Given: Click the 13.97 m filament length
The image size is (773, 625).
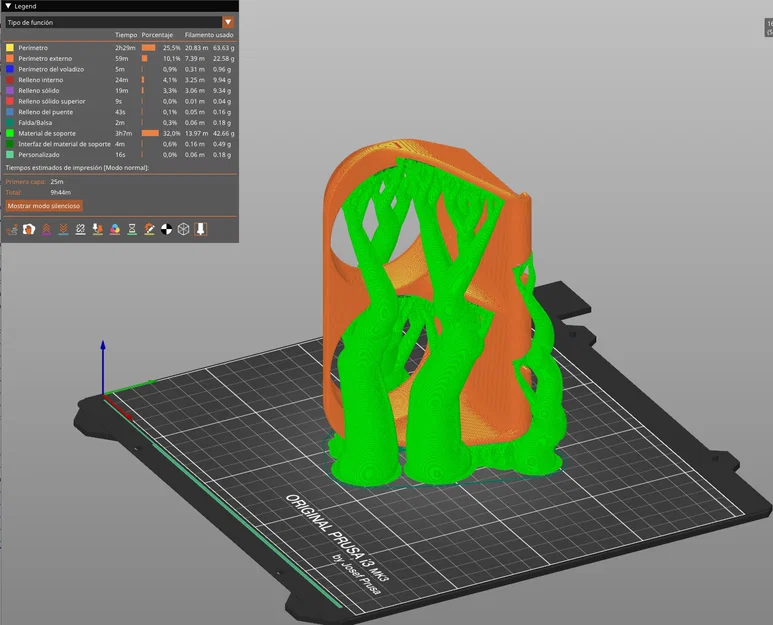Looking at the screenshot, I should [x=196, y=134].
